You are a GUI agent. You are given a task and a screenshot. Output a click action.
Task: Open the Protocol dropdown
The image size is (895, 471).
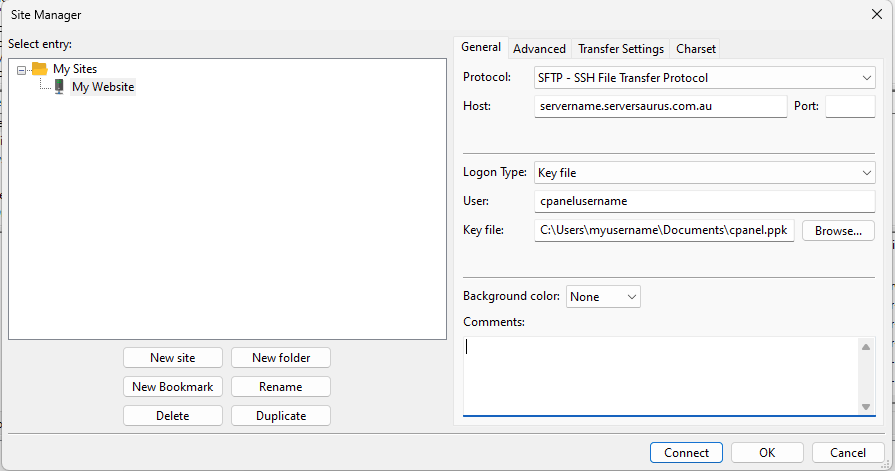tap(704, 78)
